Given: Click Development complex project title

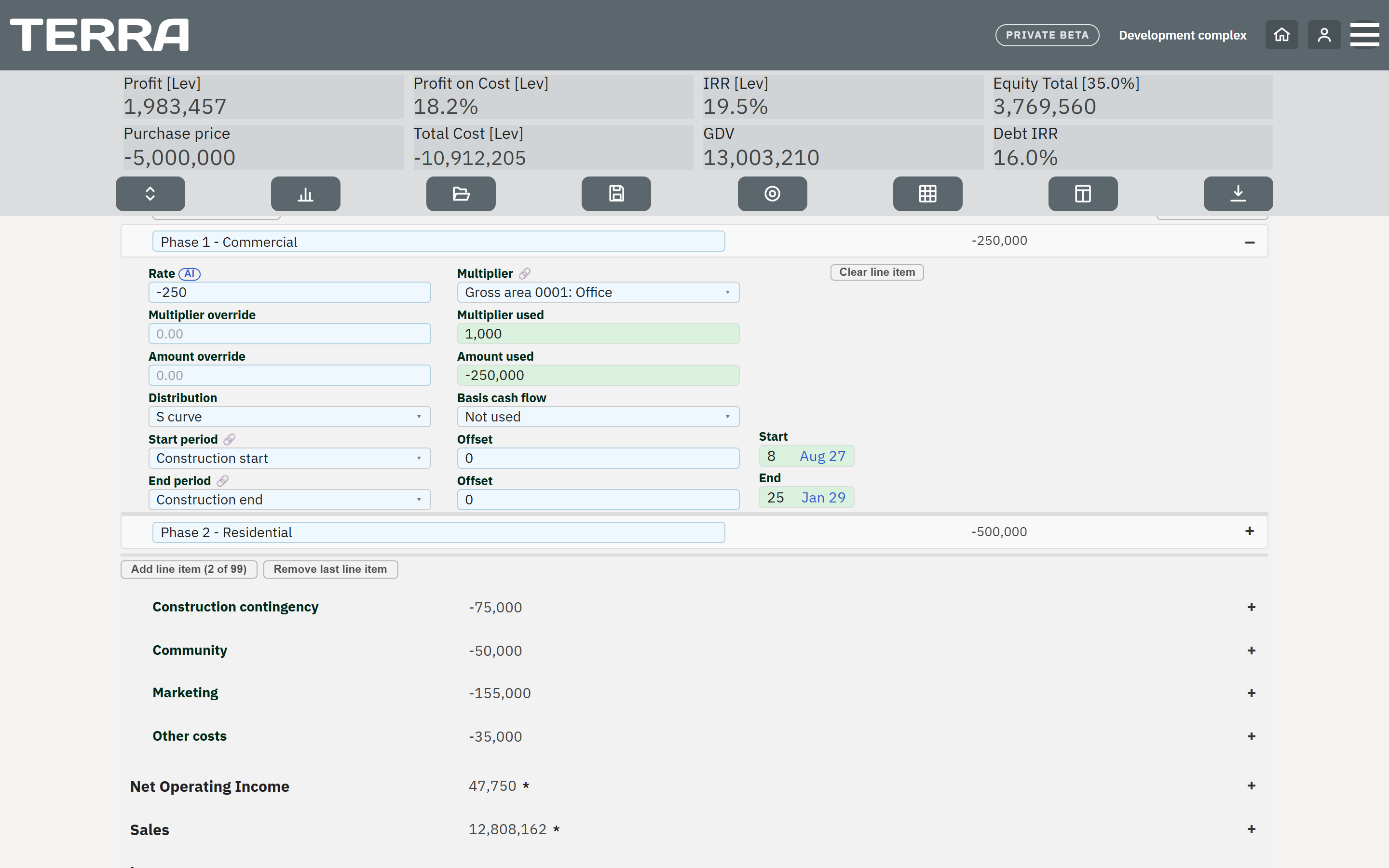Looking at the screenshot, I should 1183,35.
